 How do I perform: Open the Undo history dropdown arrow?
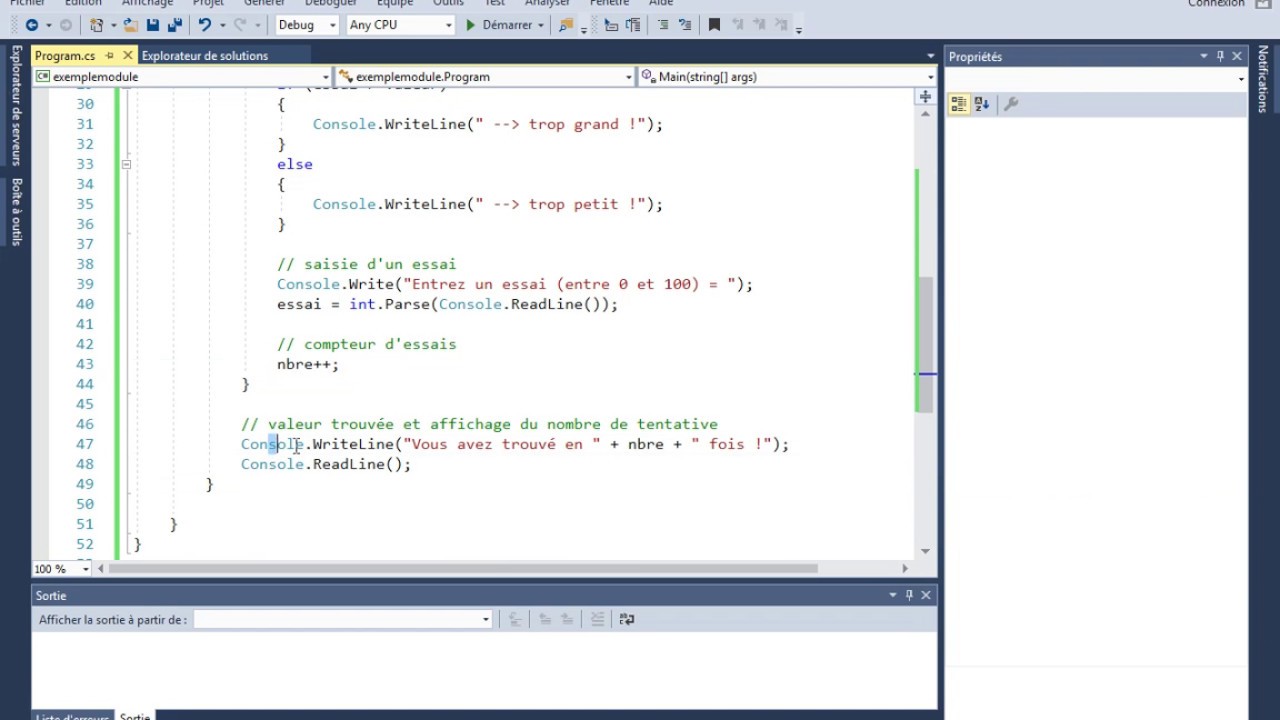coord(221,25)
